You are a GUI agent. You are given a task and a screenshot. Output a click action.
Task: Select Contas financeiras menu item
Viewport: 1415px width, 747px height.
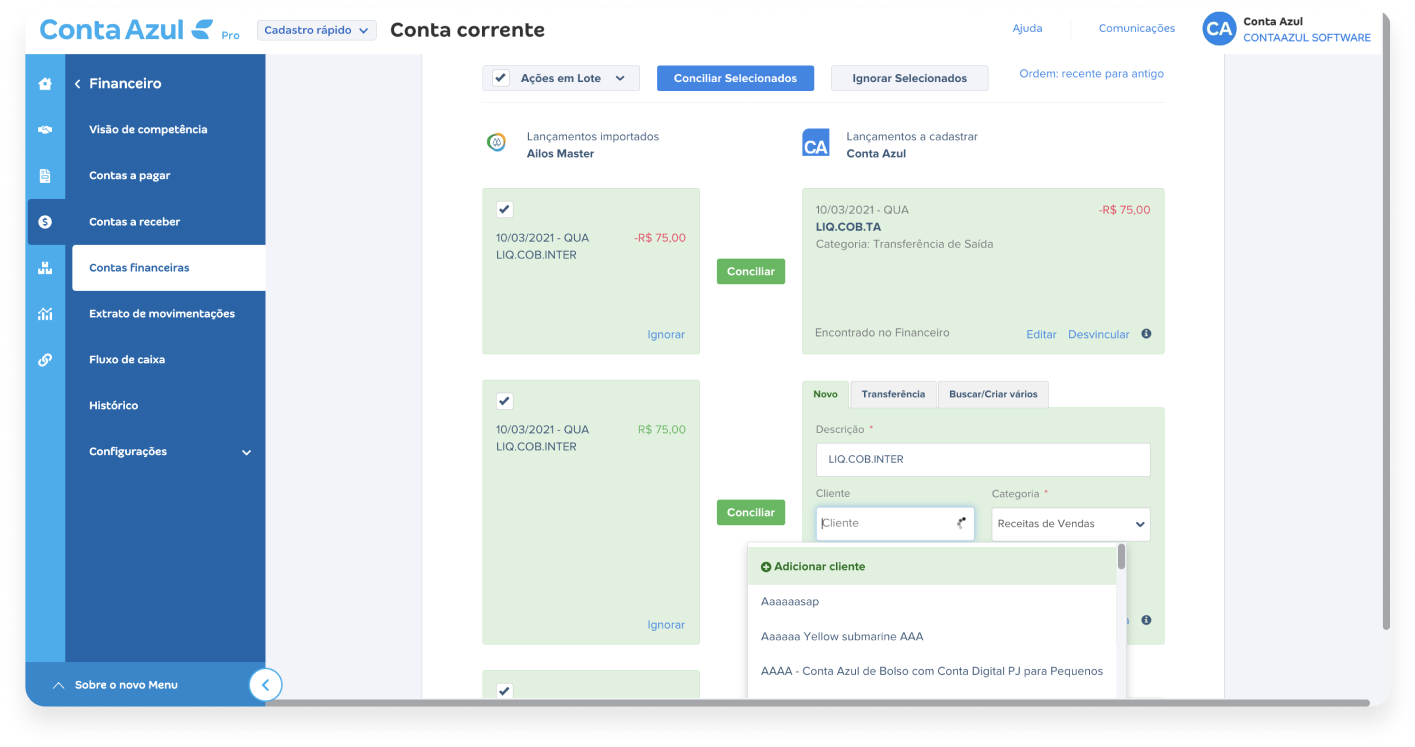169,268
